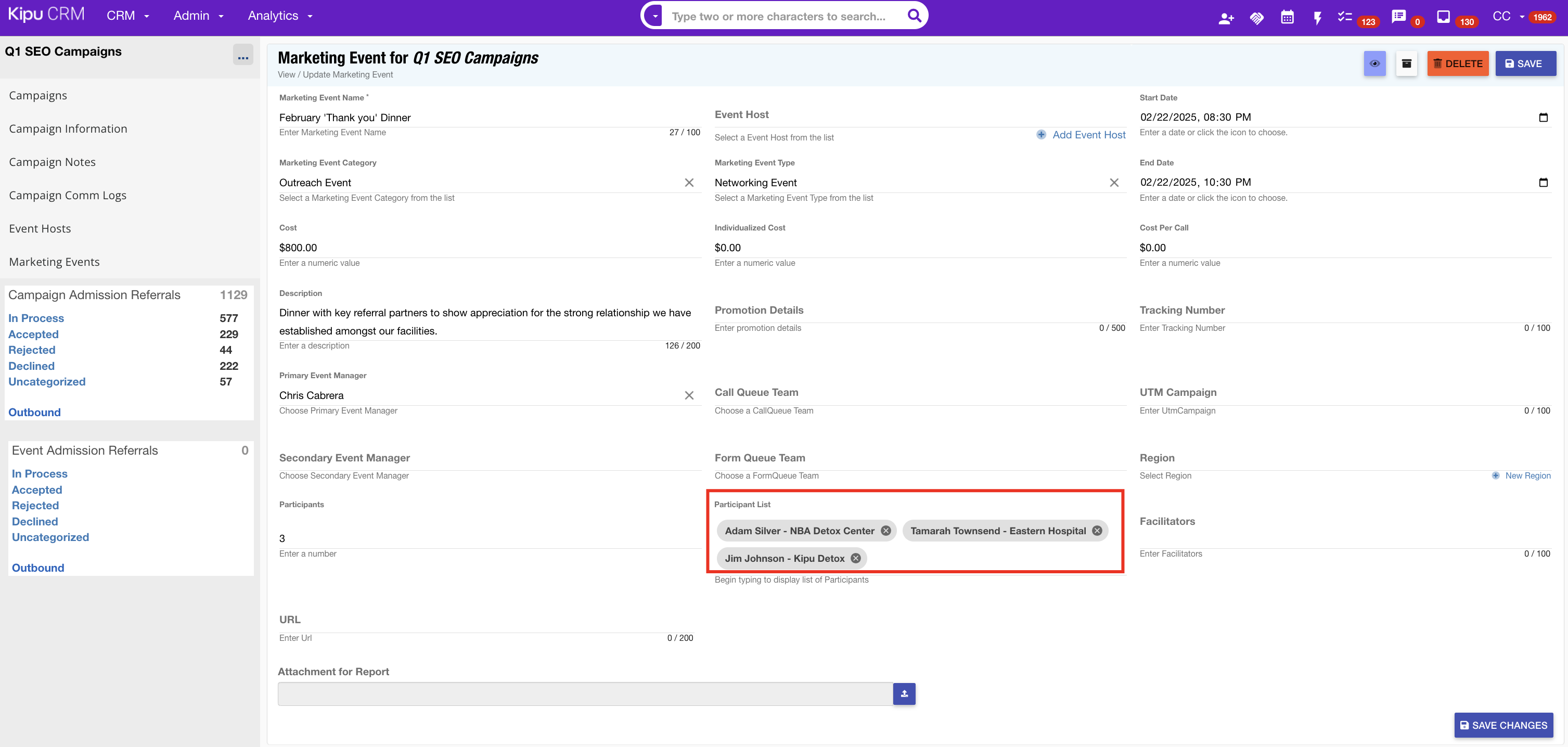Click the search magnifier icon
This screenshot has width=1568, height=747.
[914, 15]
